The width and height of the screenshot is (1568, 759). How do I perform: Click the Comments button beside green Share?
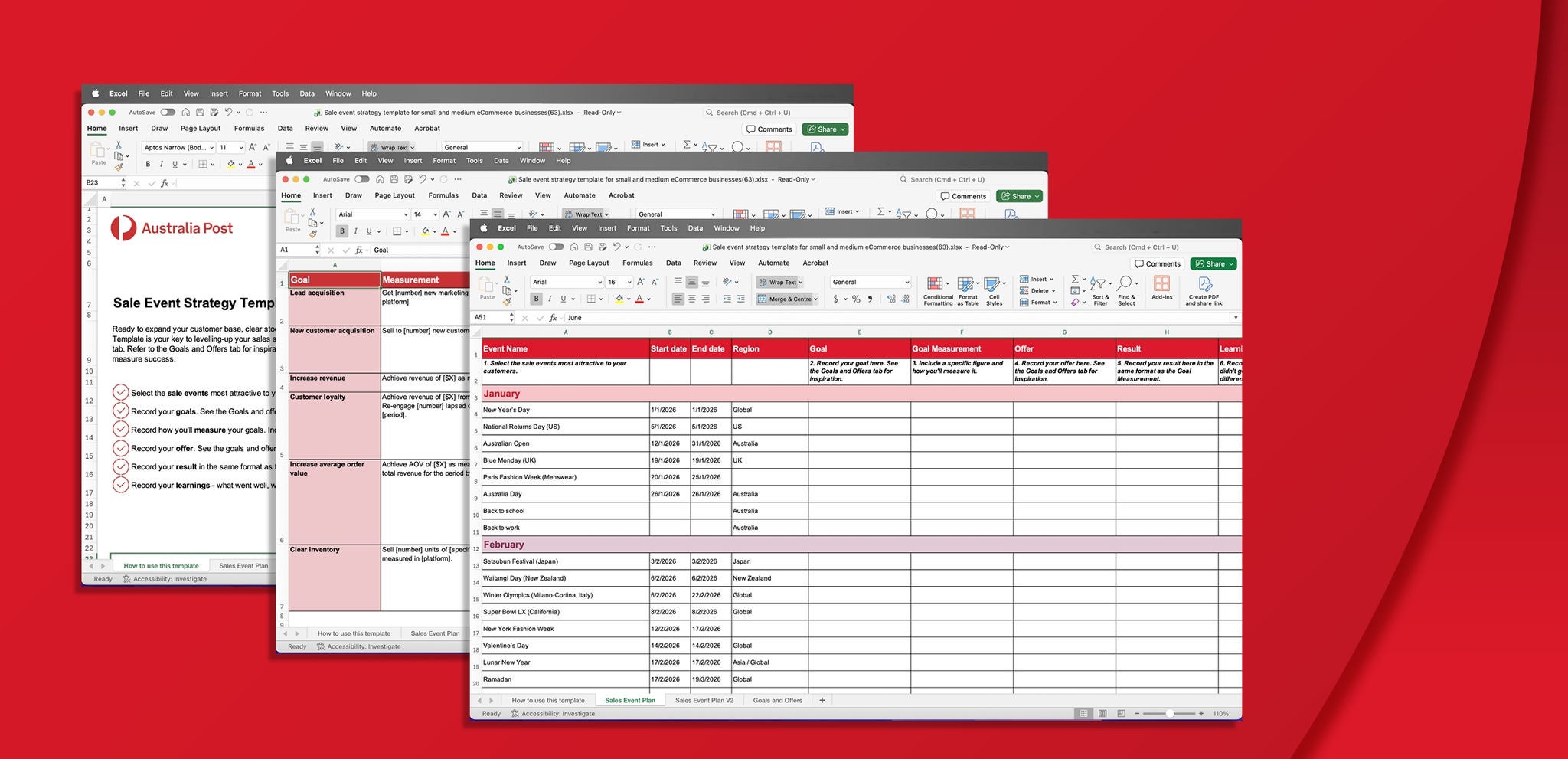[x=1158, y=263]
